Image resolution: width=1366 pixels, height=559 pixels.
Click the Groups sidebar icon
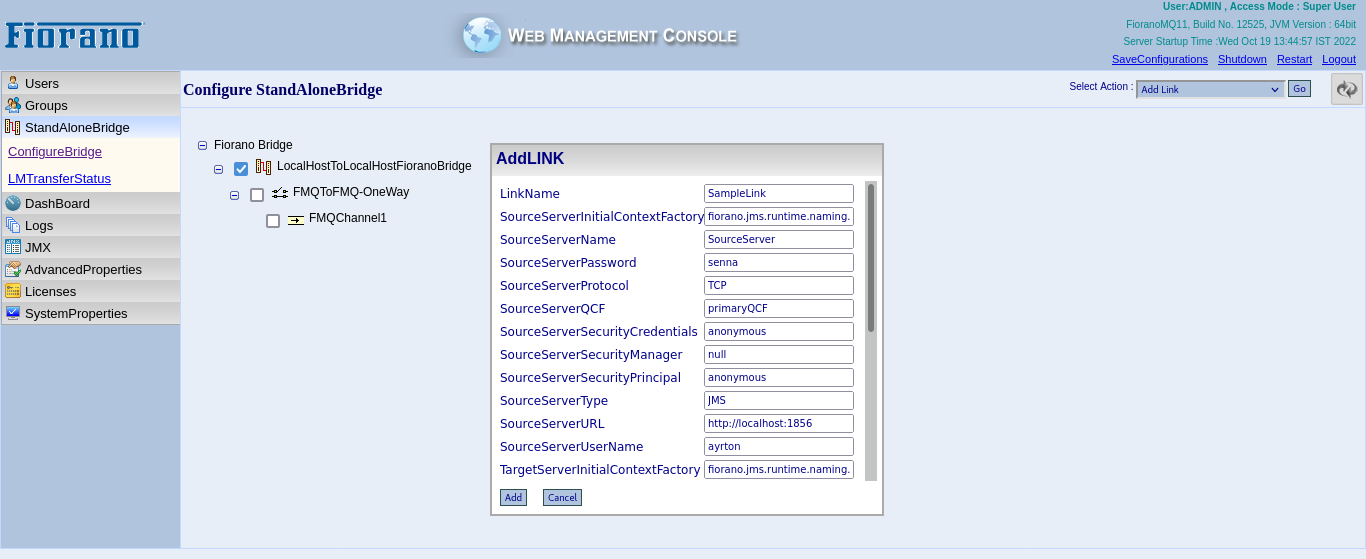(13, 105)
